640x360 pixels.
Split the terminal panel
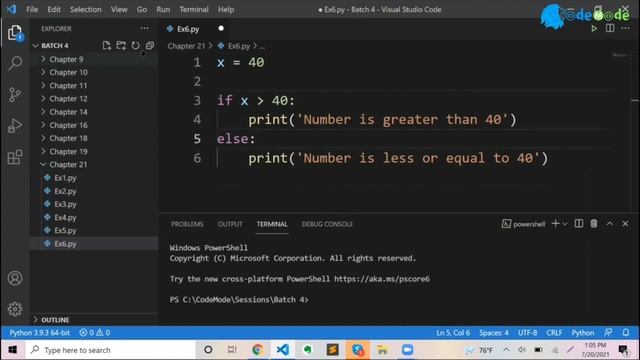[579, 224]
